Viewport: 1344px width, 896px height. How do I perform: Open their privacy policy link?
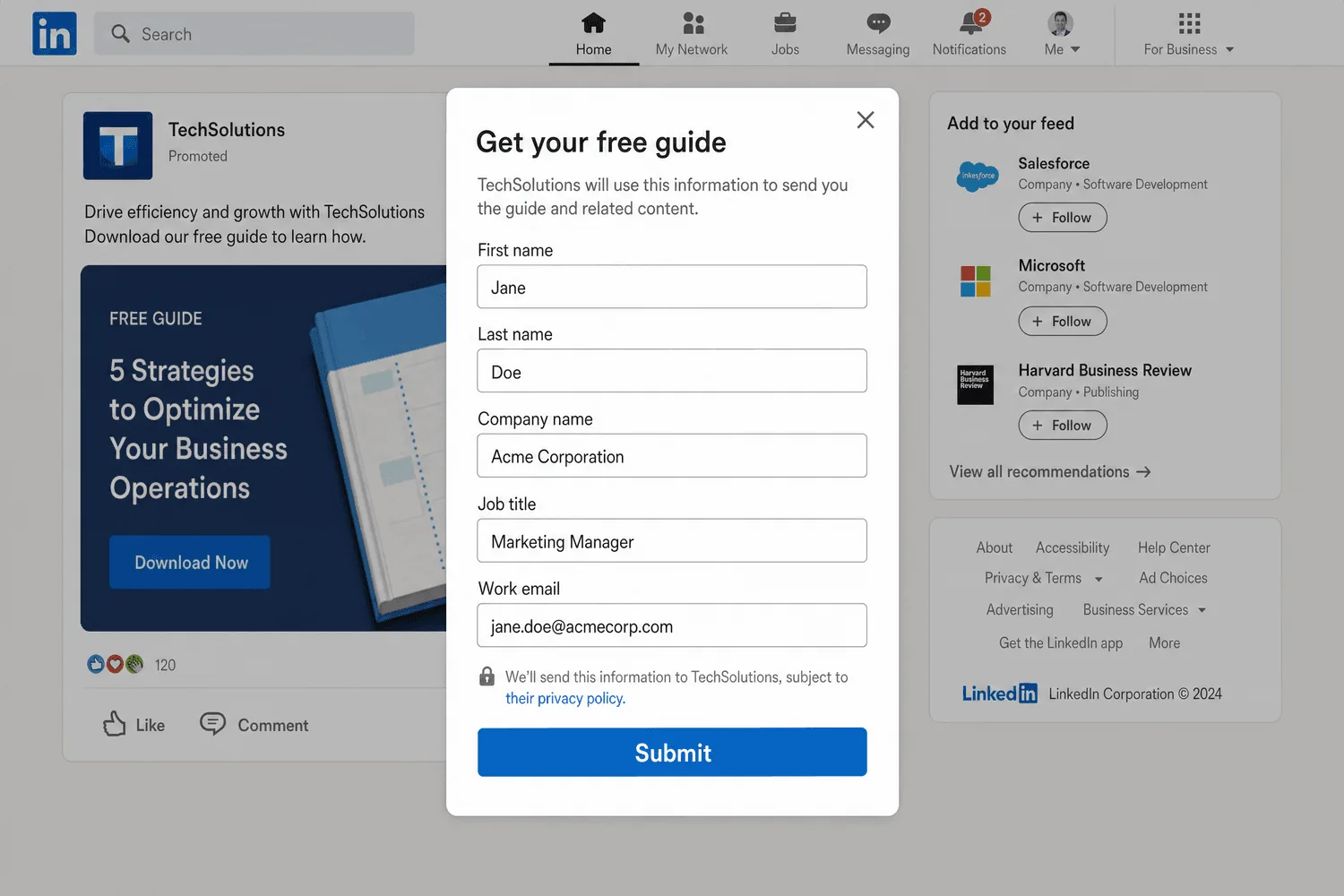[565, 698]
